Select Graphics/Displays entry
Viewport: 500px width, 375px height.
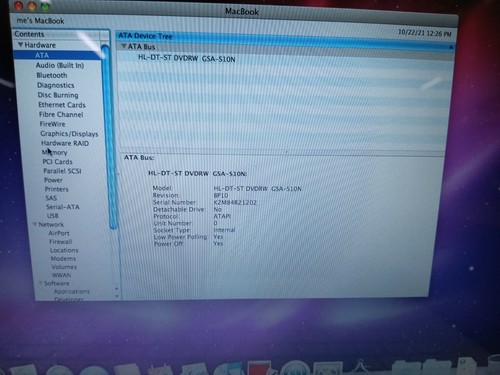point(69,134)
